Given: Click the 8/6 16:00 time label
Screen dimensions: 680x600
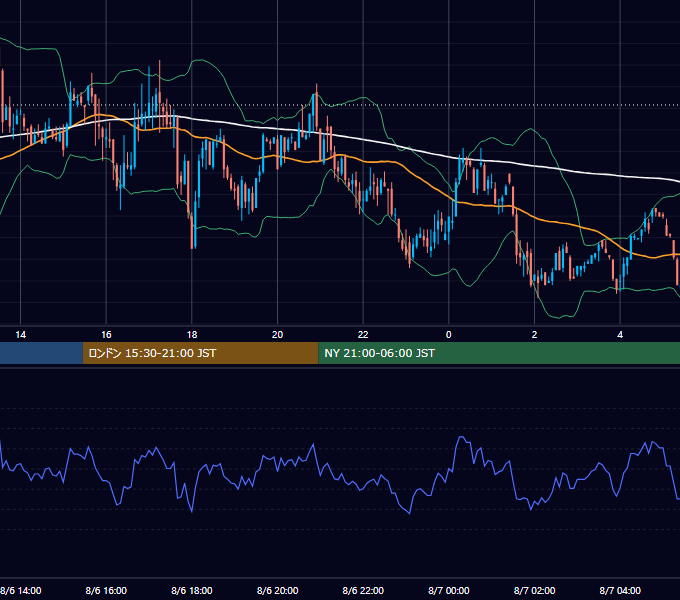Looking at the screenshot, I should [x=106, y=590].
